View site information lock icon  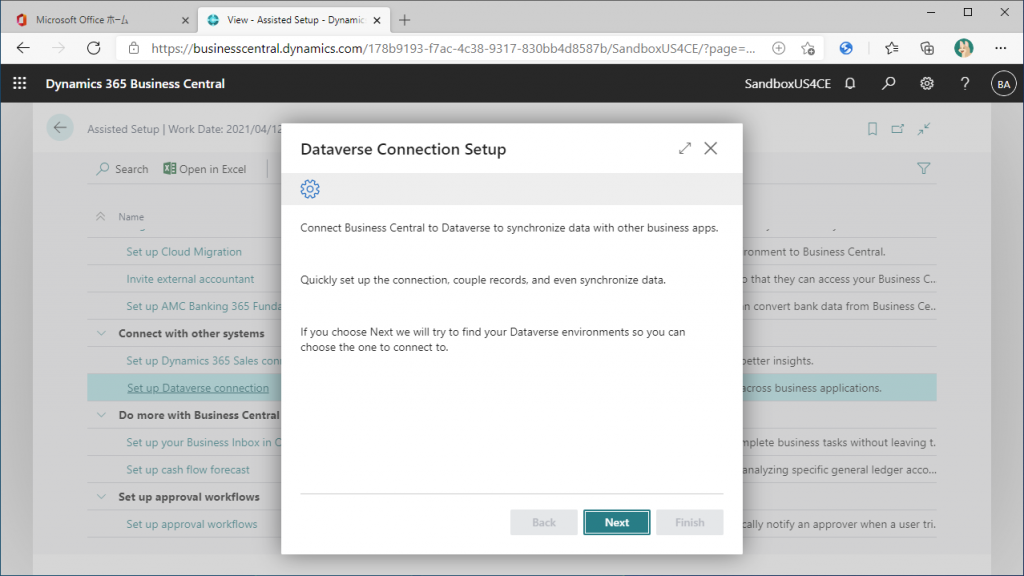coord(134,48)
